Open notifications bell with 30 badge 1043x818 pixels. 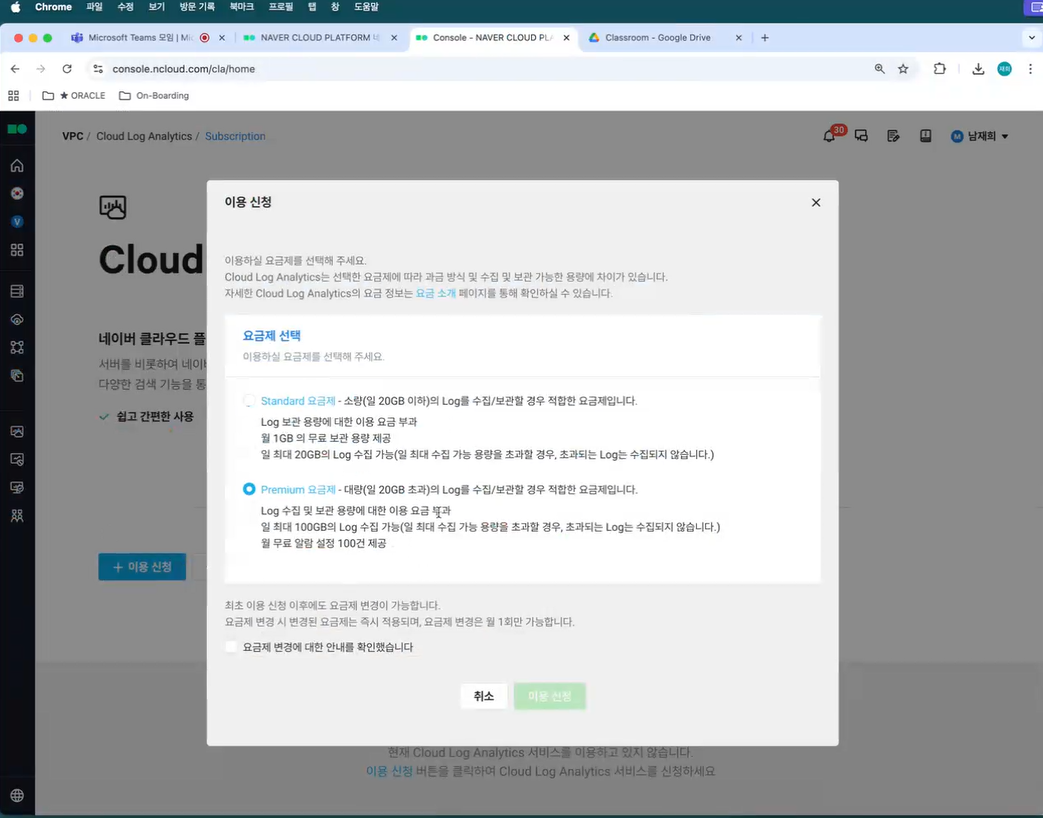pos(831,134)
